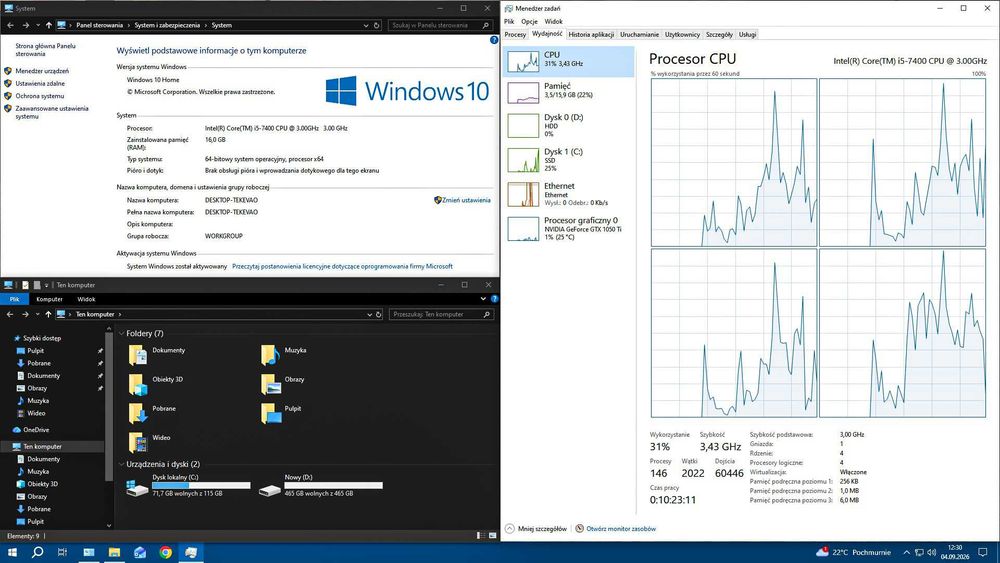The width and height of the screenshot is (1000, 563).
Task: Select Szybki dostęp in navigation pane
Action: 42,338
